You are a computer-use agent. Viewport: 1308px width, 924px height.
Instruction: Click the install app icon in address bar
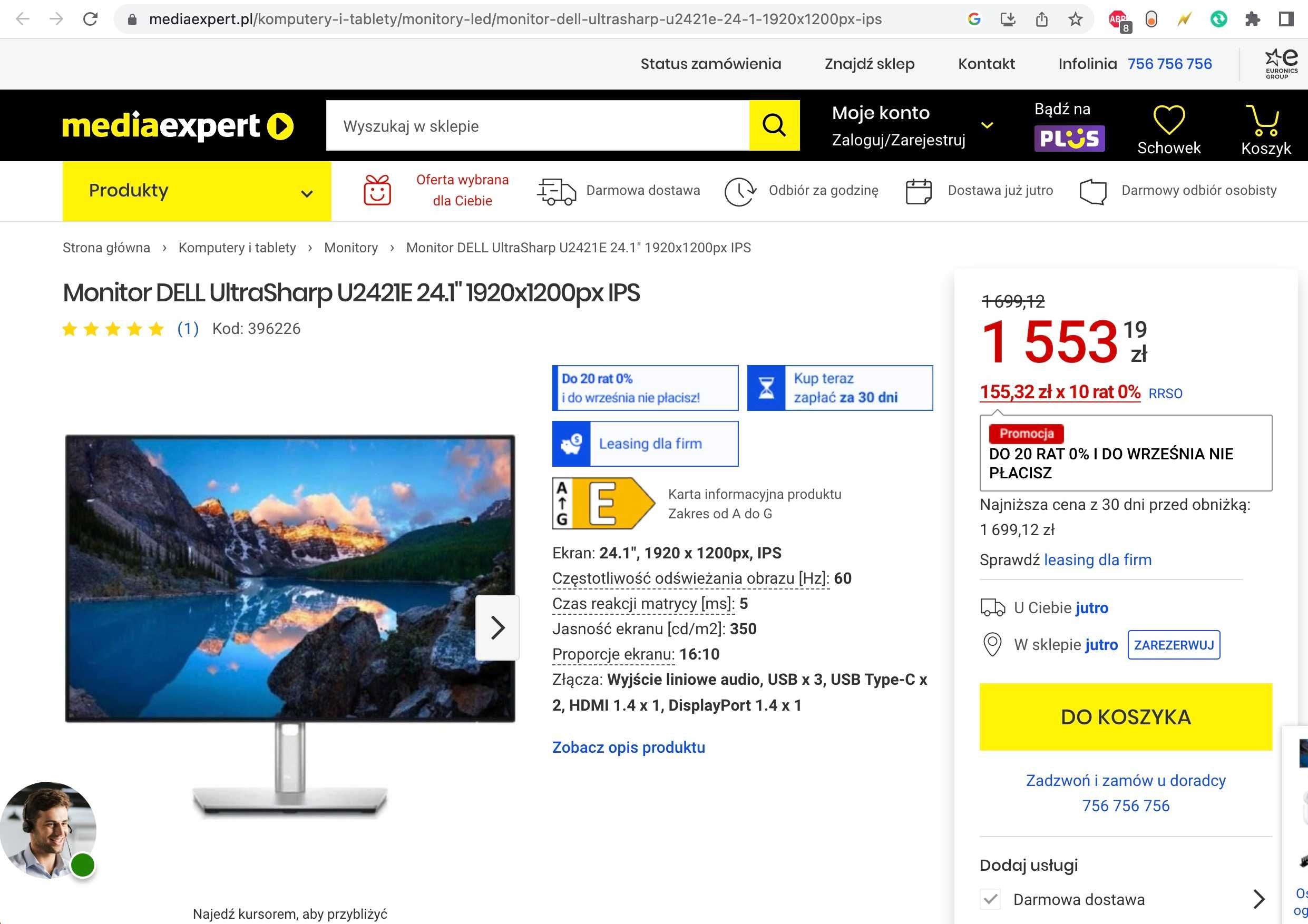pos(1008,19)
